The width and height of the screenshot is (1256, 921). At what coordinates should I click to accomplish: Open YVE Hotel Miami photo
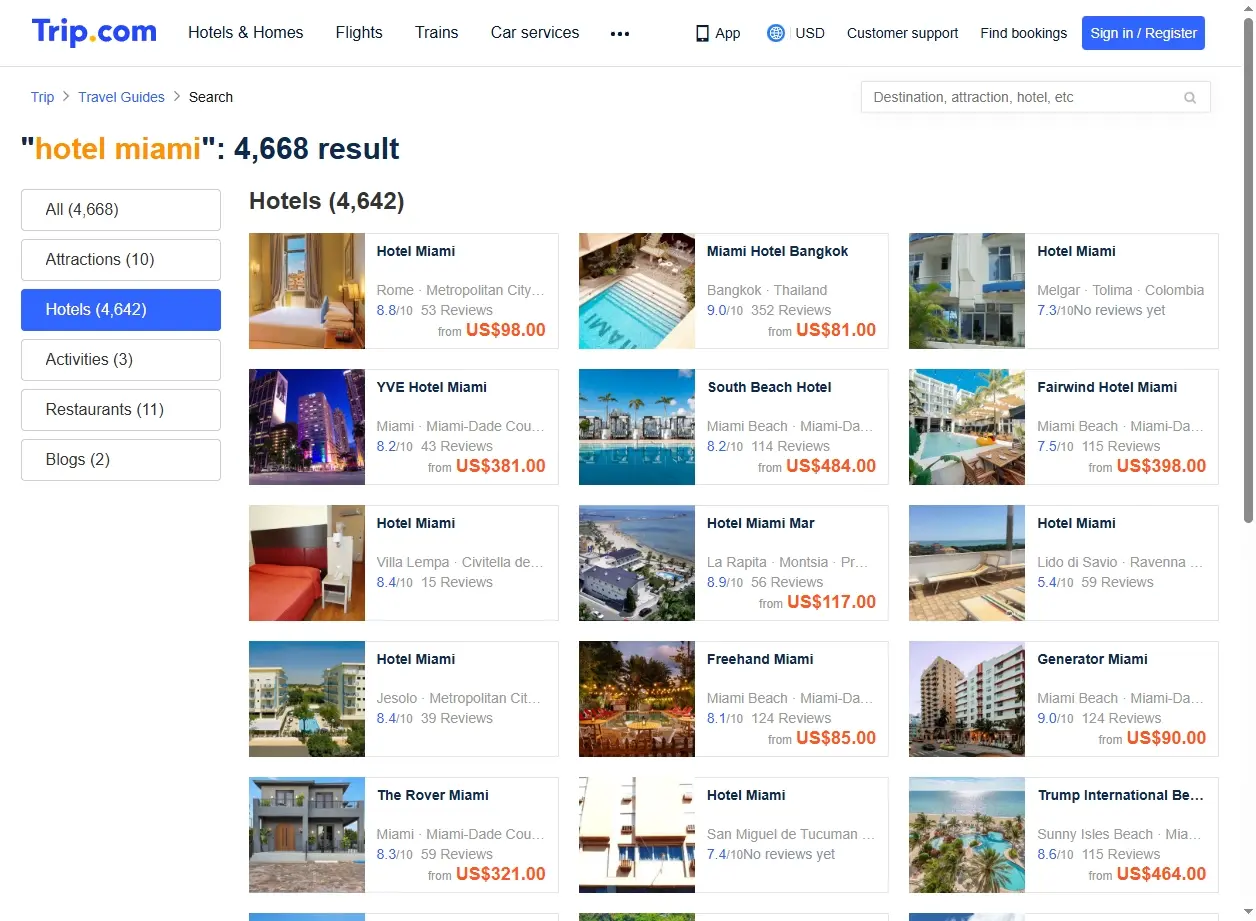[x=307, y=427]
